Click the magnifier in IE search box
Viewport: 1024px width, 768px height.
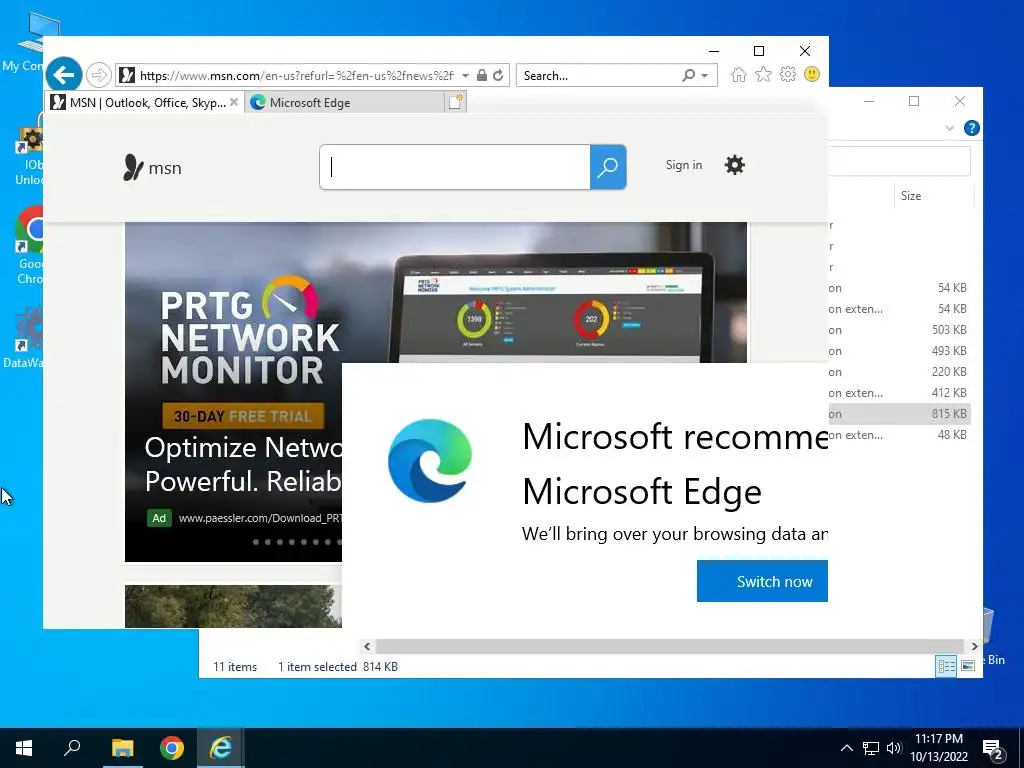click(688, 76)
